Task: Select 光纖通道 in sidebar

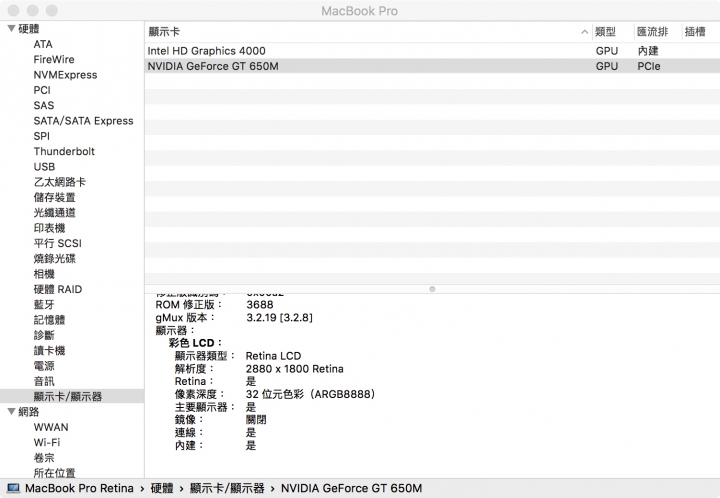Action: coord(54,213)
